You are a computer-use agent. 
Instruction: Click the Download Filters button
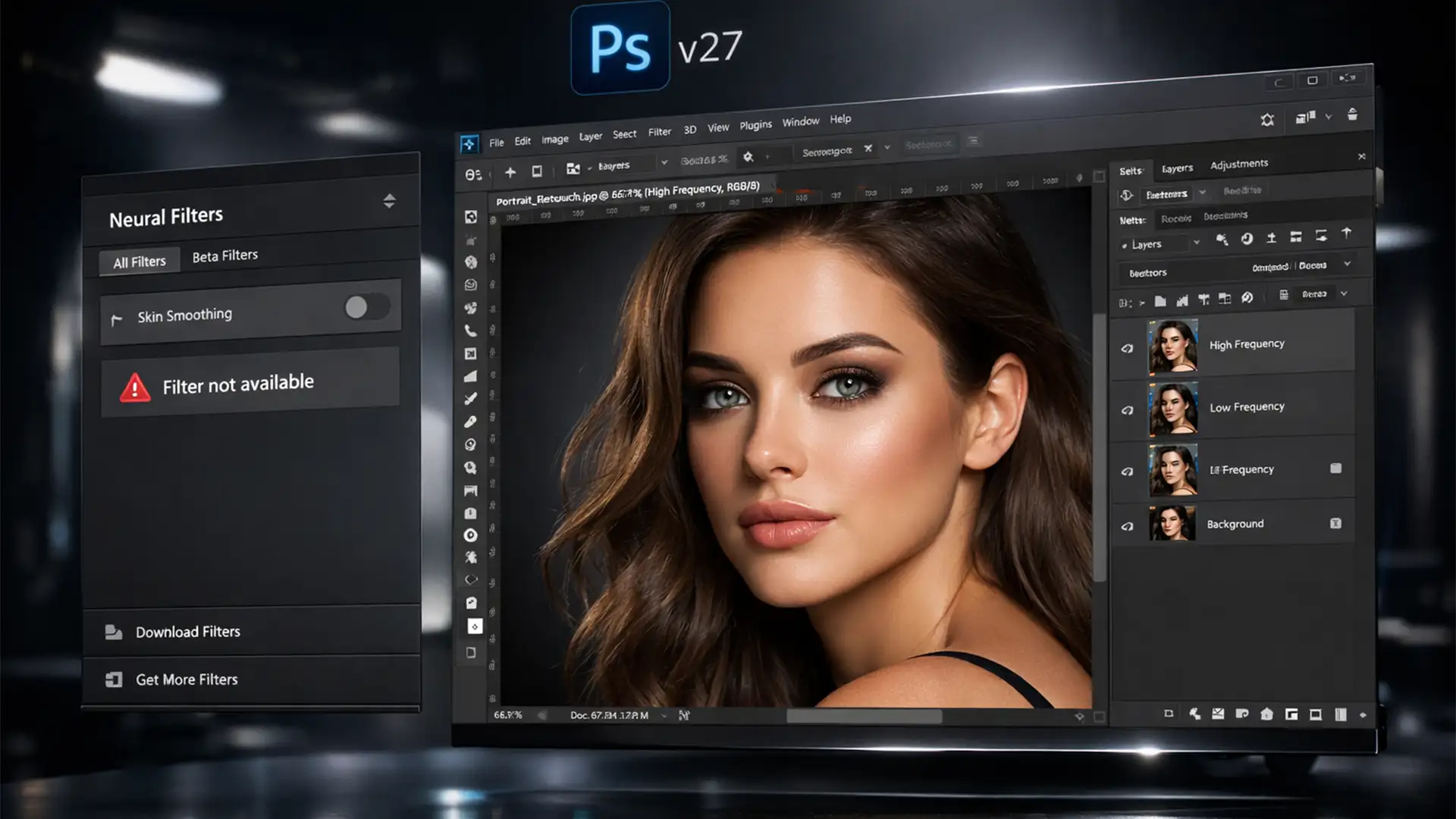coord(187,632)
